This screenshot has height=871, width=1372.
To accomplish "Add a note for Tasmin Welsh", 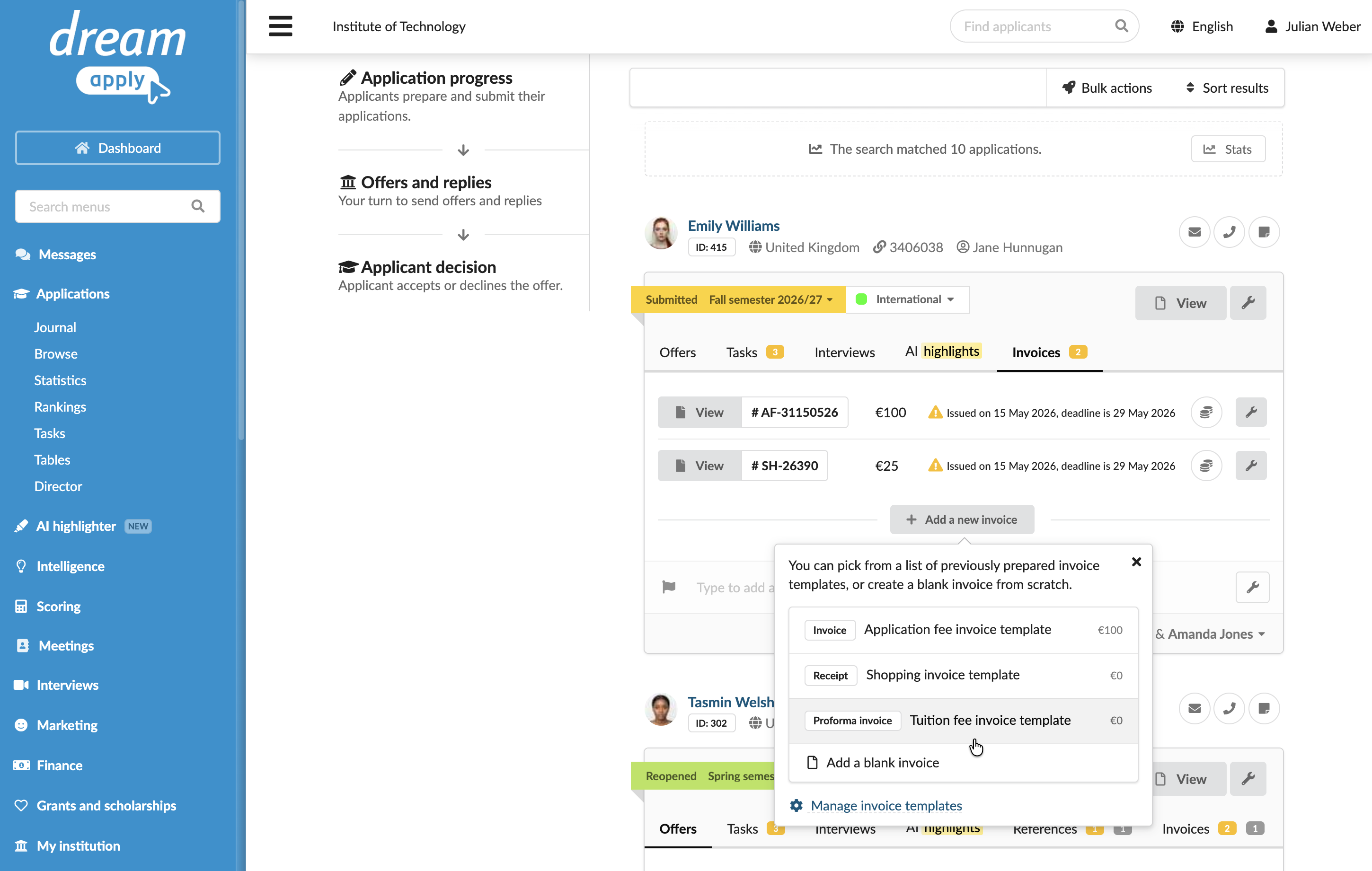I will click(x=1264, y=709).
